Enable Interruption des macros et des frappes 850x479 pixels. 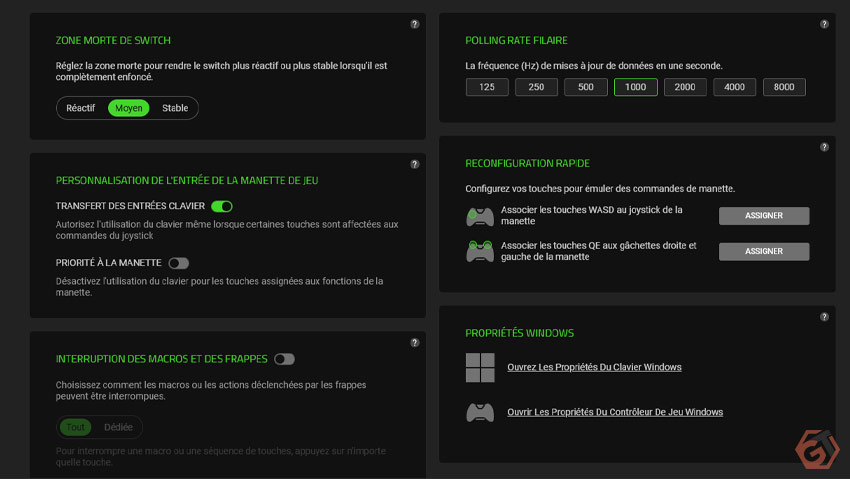284,359
